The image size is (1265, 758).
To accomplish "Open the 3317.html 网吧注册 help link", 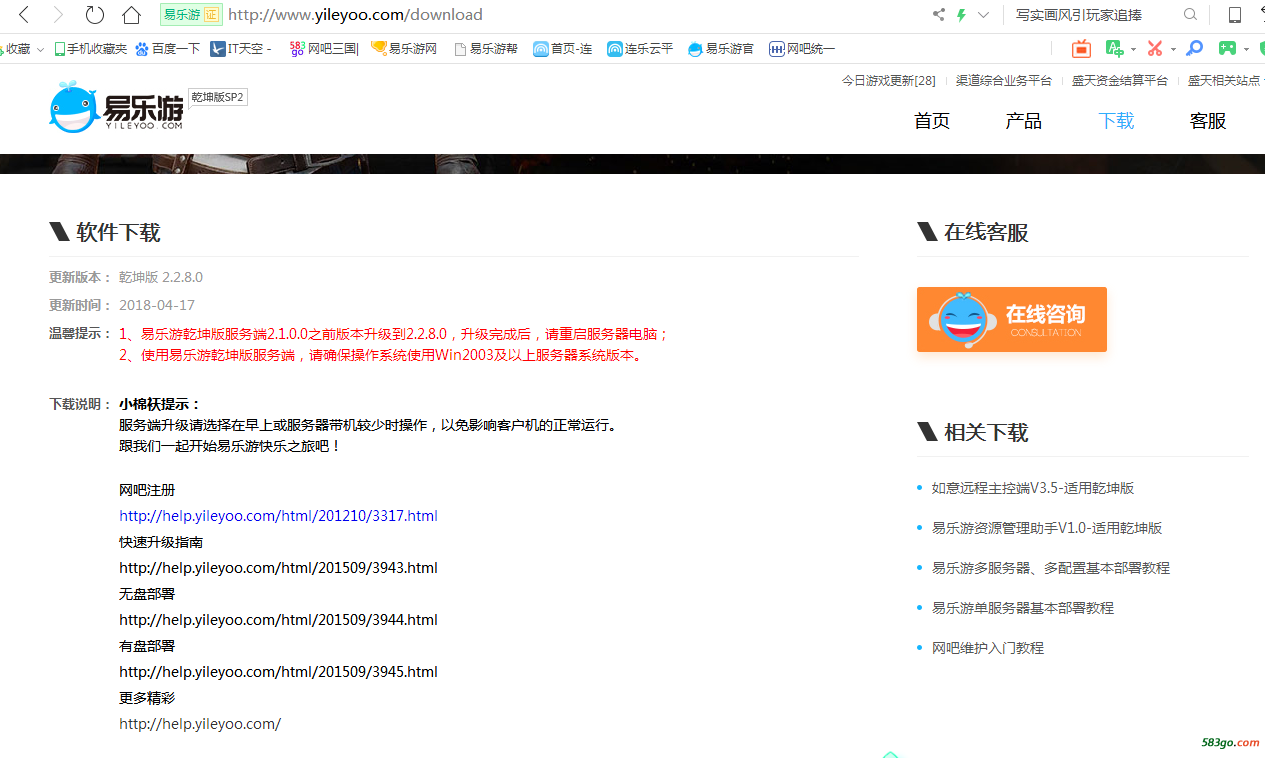I will pyautogui.click(x=278, y=516).
